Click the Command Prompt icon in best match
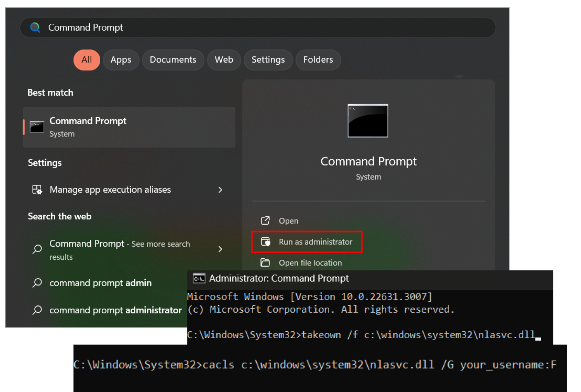The height and width of the screenshot is (392, 581). point(37,127)
